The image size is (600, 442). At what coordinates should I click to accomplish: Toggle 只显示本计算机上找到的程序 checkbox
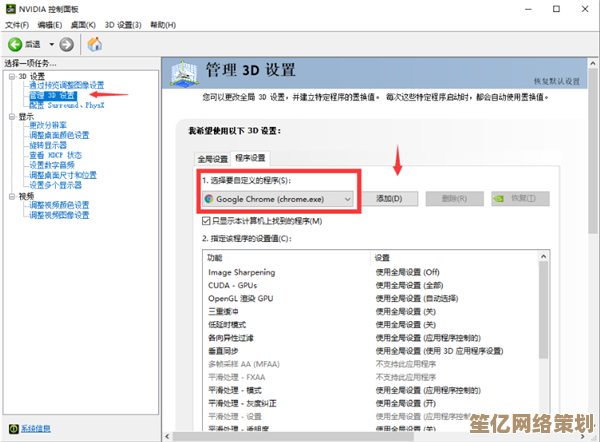pyautogui.click(x=207, y=220)
